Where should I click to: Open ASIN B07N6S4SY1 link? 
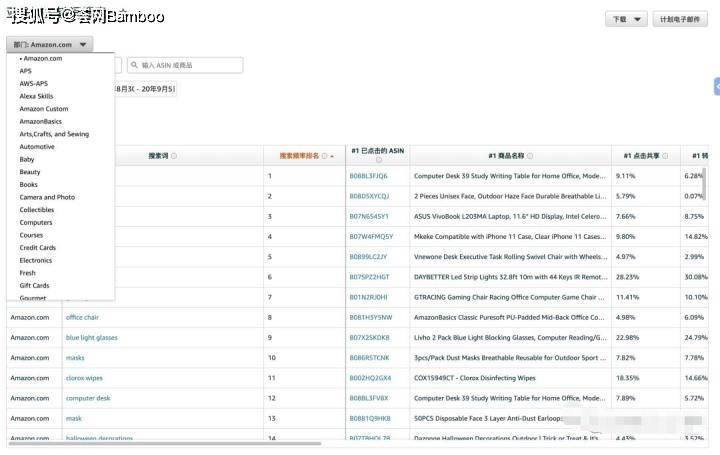[369, 216]
